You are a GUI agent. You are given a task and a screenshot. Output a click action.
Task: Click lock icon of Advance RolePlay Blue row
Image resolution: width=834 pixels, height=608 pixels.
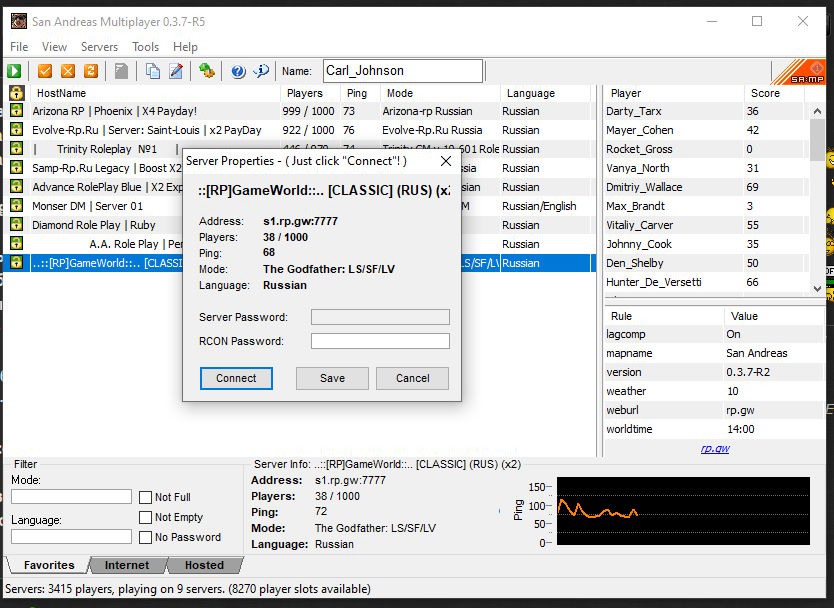pos(16,187)
